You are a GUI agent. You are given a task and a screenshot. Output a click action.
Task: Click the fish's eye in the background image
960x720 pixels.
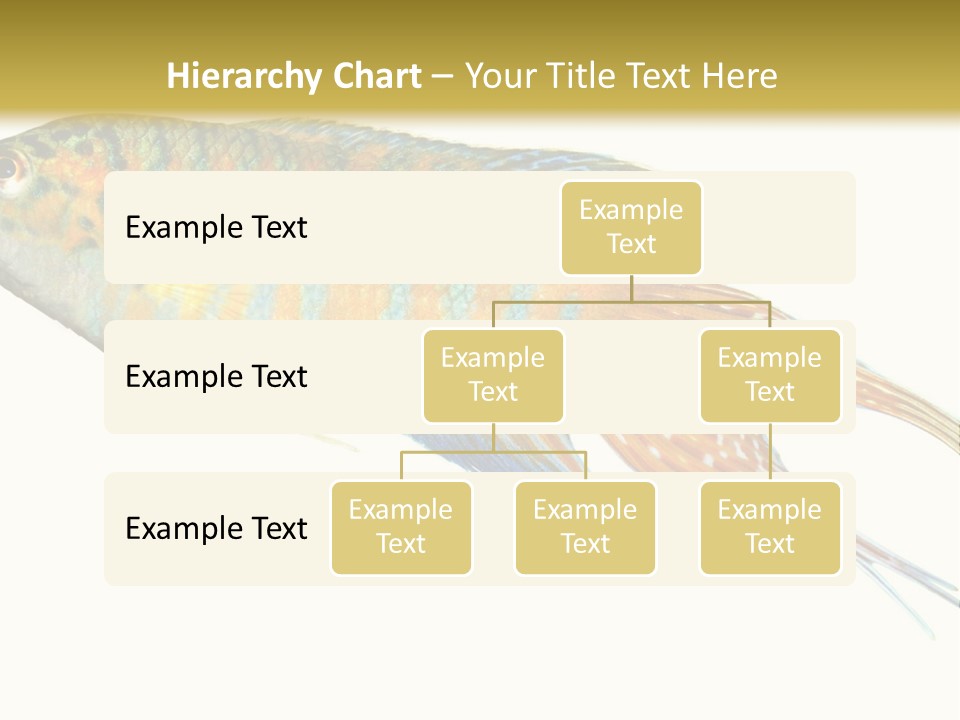8,167
